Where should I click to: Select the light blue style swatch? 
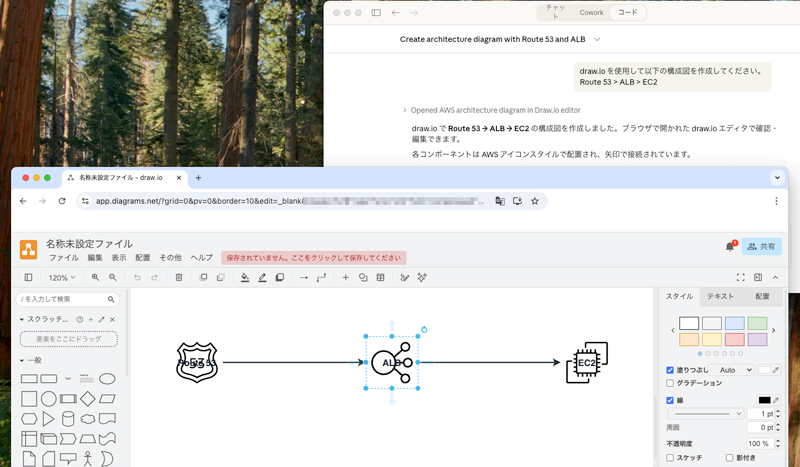click(735, 323)
